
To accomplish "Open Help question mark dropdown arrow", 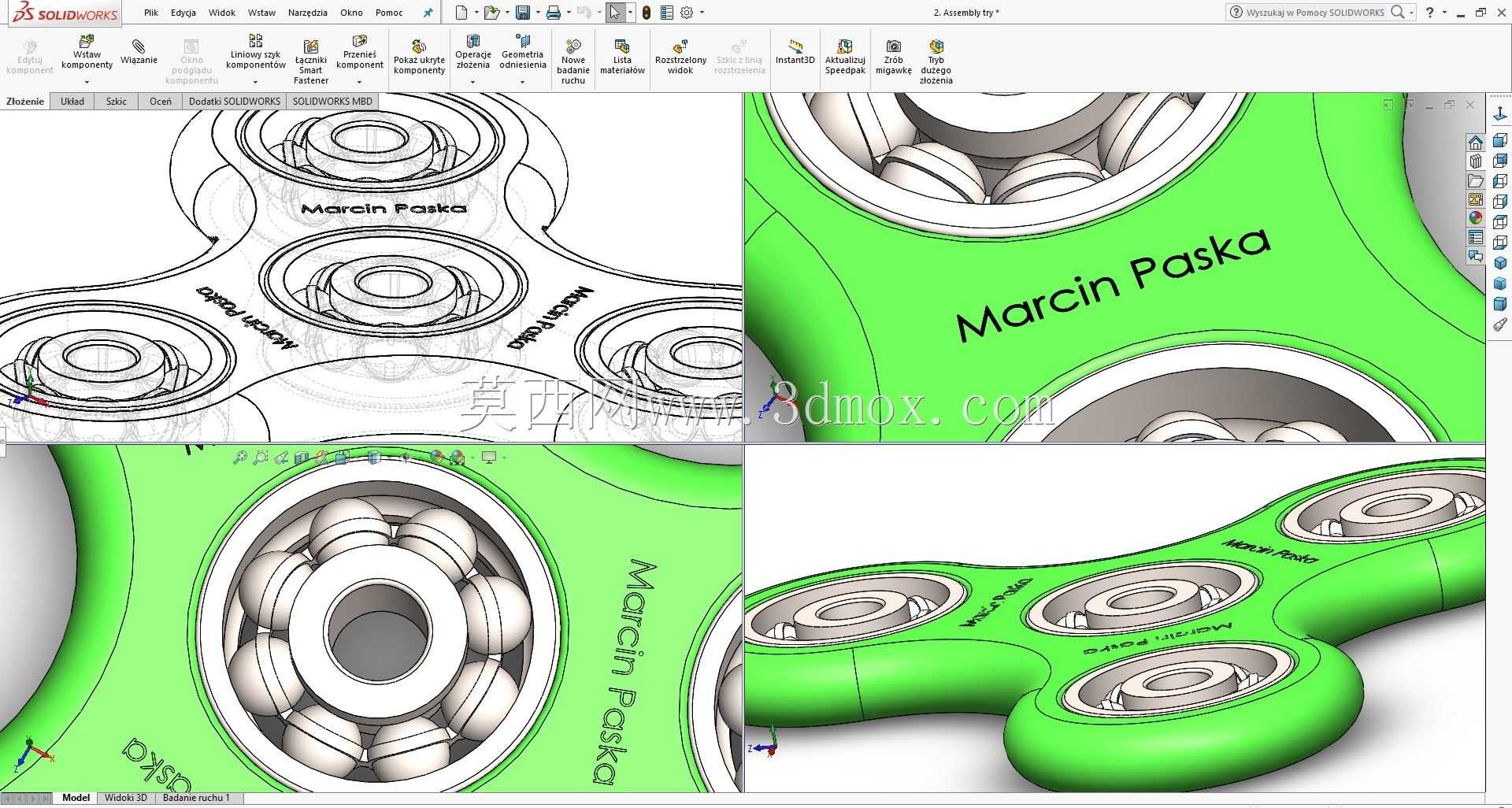I will tap(1444, 13).
